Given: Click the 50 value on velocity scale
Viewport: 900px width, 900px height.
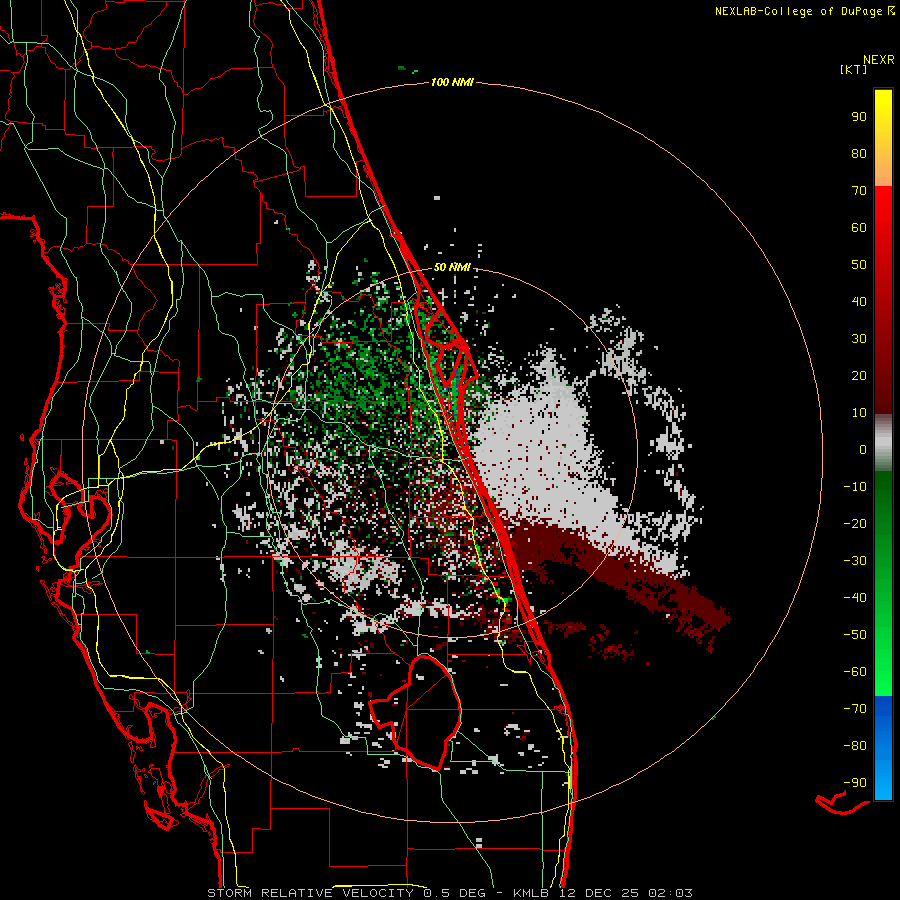Looking at the screenshot, I should coord(859,265).
